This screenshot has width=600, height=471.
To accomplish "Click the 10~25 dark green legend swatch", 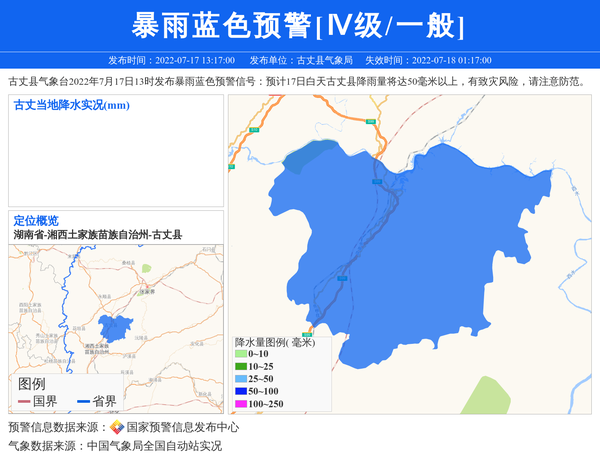I will tap(241, 367).
